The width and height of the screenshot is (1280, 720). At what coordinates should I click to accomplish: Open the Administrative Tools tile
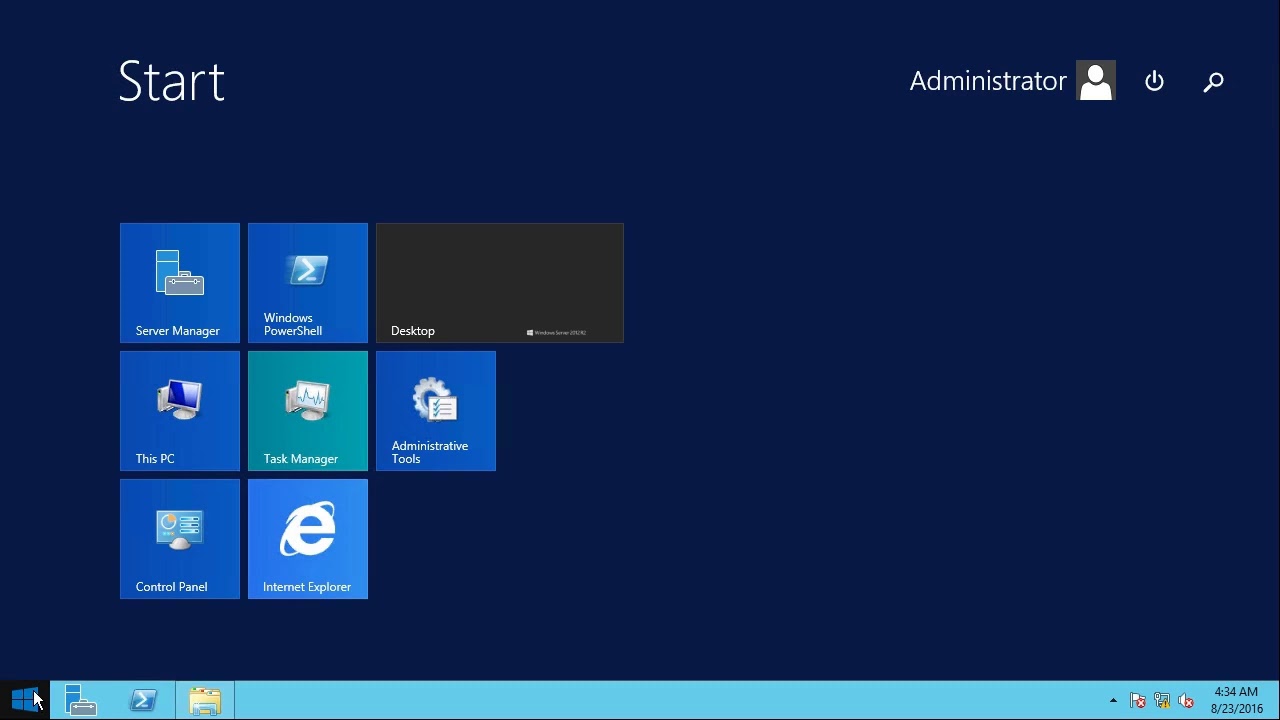436,411
